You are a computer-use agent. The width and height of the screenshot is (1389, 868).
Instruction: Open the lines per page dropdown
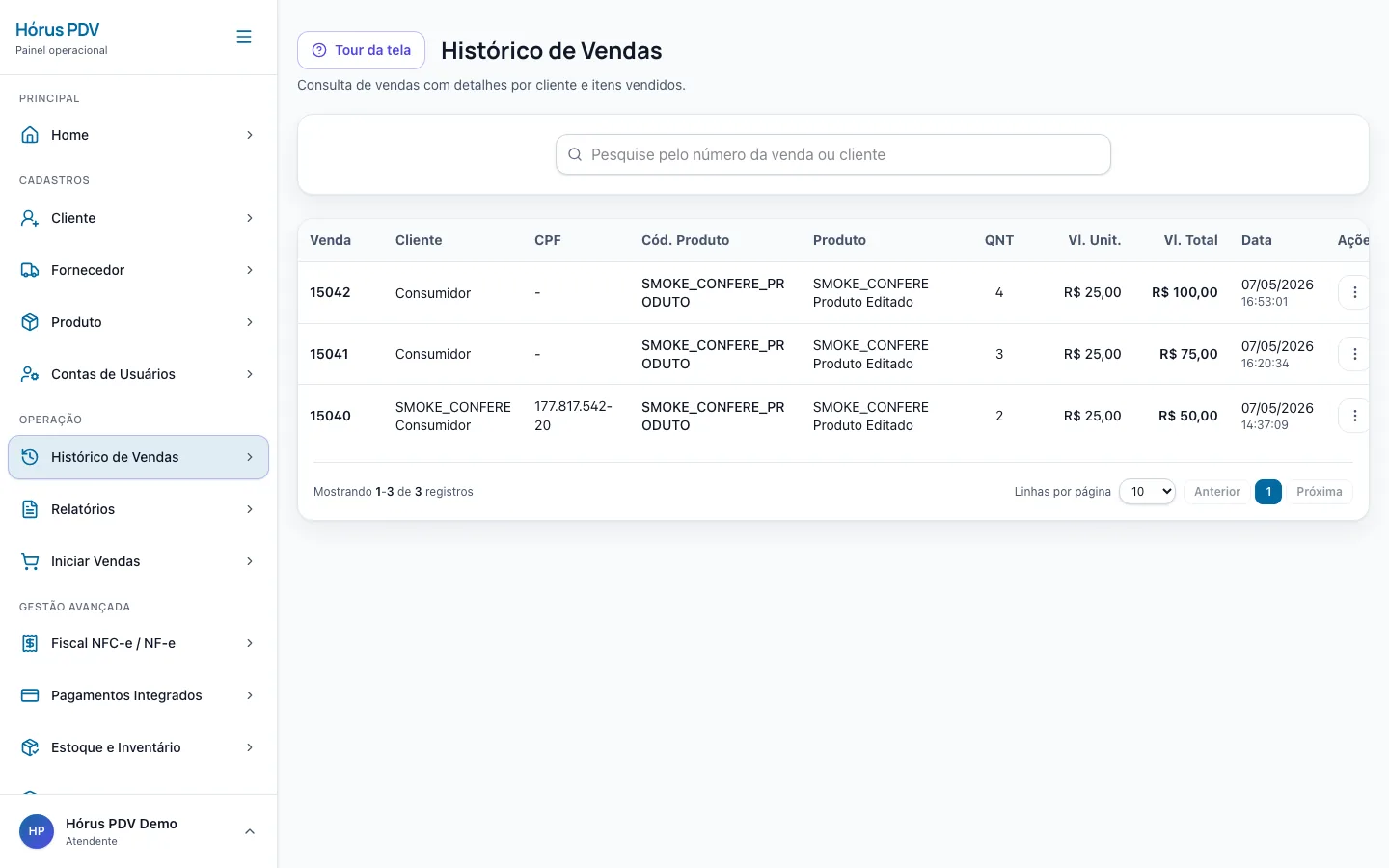[1147, 491]
